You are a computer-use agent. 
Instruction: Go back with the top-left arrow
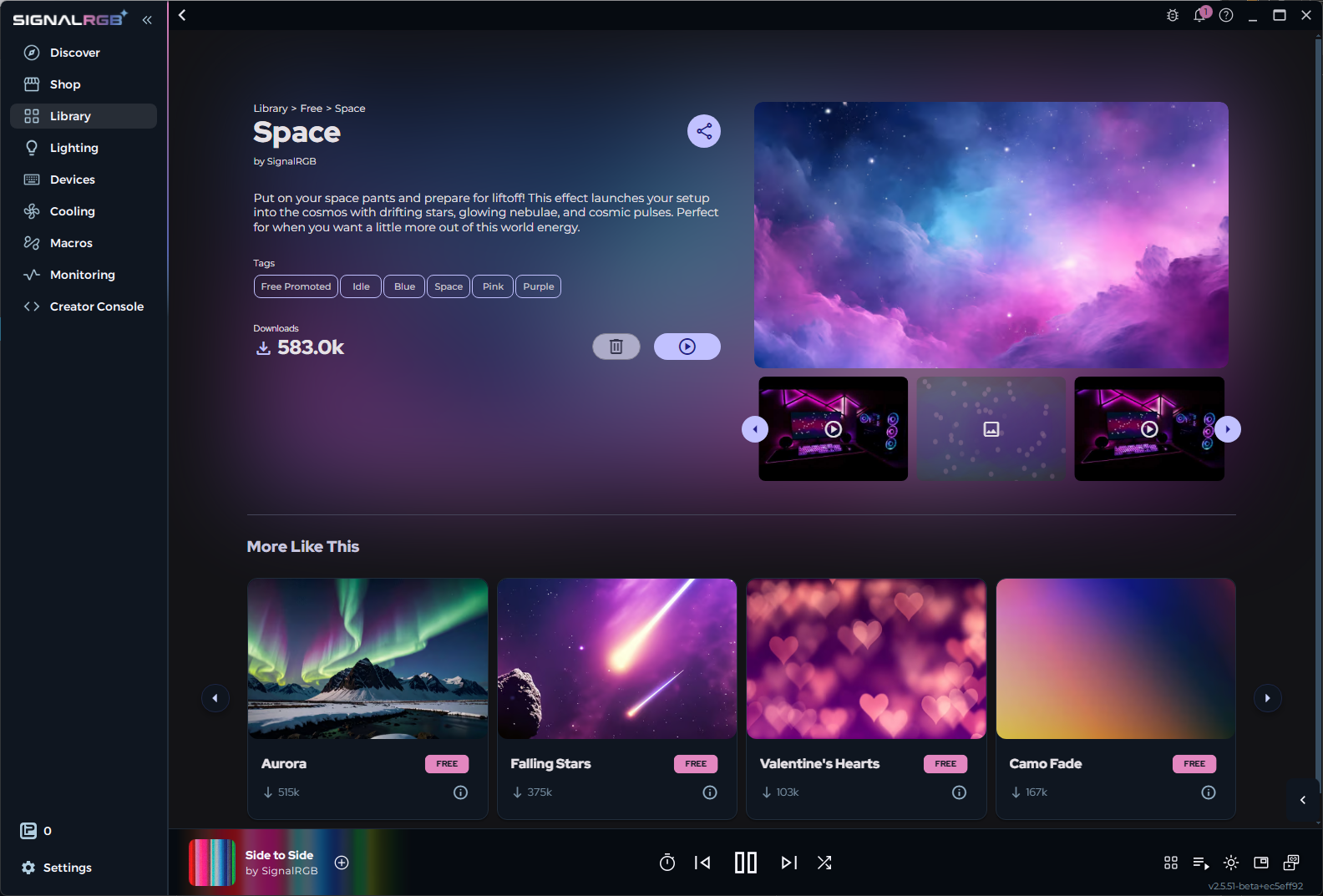click(182, 15)
